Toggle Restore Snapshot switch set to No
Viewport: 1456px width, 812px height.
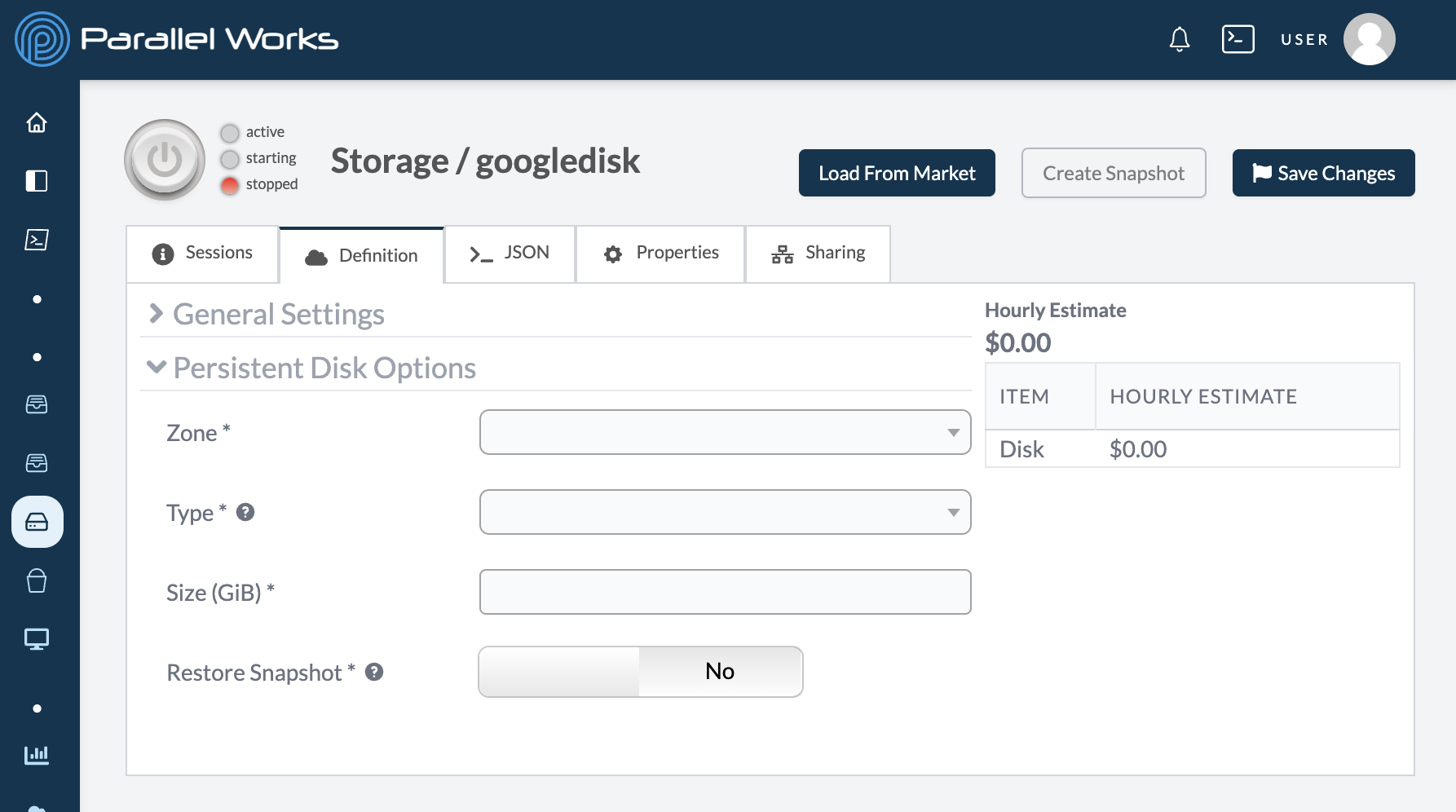641,672
